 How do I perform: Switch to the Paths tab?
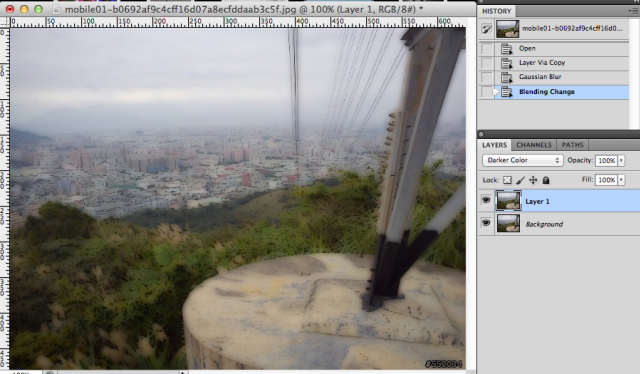(x=572, y=145)
